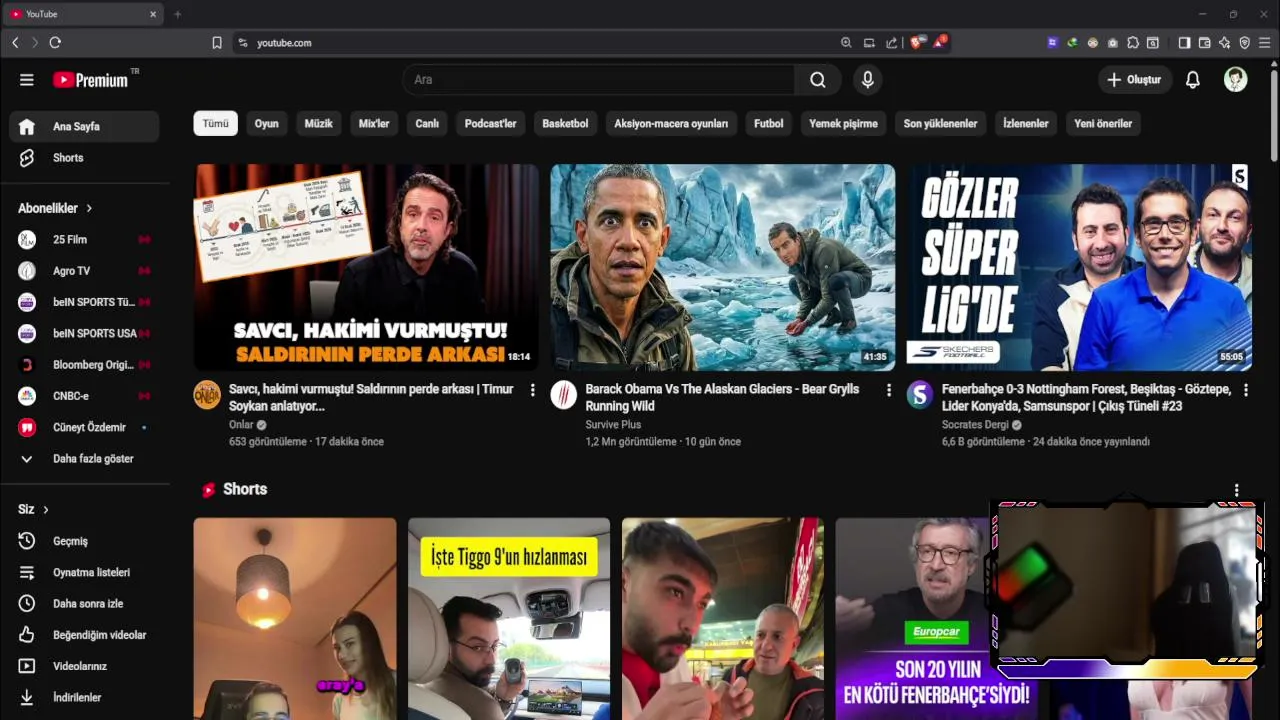The height and width of the screenshot is (720, 1280).
Task: Select the Tümü filter chip
Action: 215,124
